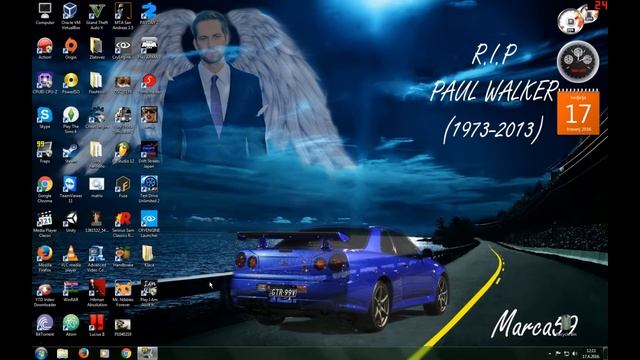640x360 pixels.
Task: Select the Handbrake desktop shortcut
Action: (x=123, y=256)
